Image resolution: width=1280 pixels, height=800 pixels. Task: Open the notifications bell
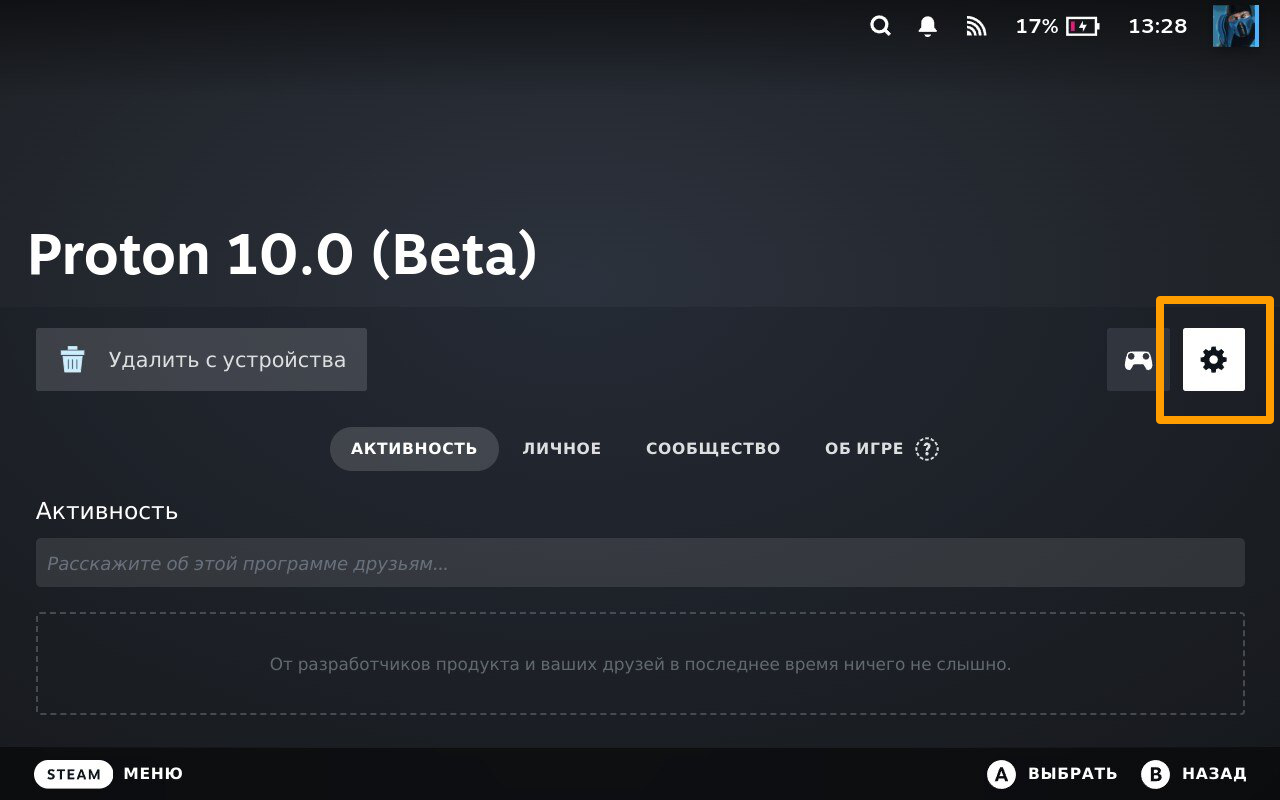tap(927, 27)
